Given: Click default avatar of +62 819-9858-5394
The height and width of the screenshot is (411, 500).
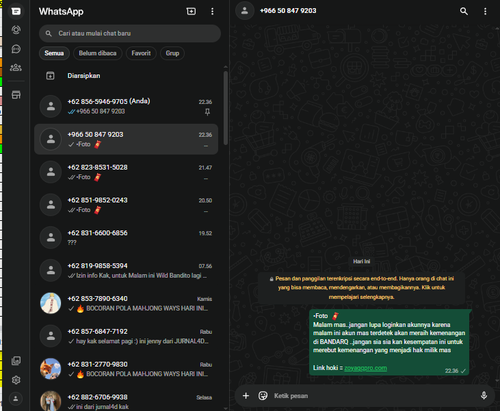Looking at the screenshot, I should 51,270.
